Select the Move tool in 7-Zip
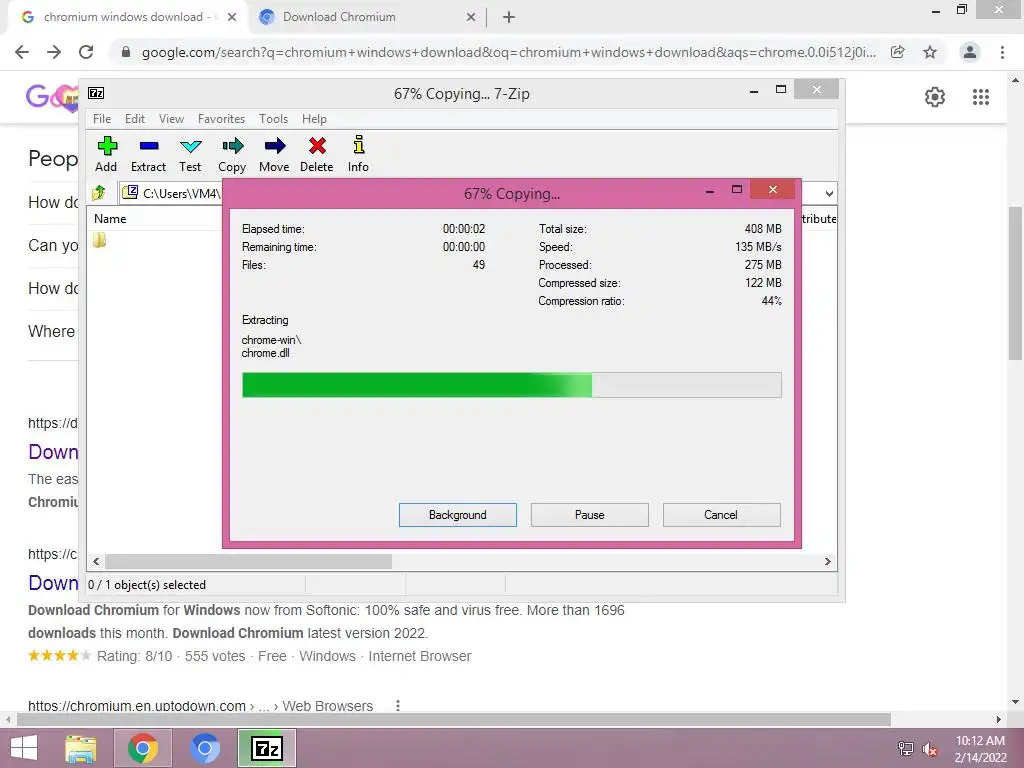The width and height of the screenshot is (1024, 768). (x=274, y=154)
